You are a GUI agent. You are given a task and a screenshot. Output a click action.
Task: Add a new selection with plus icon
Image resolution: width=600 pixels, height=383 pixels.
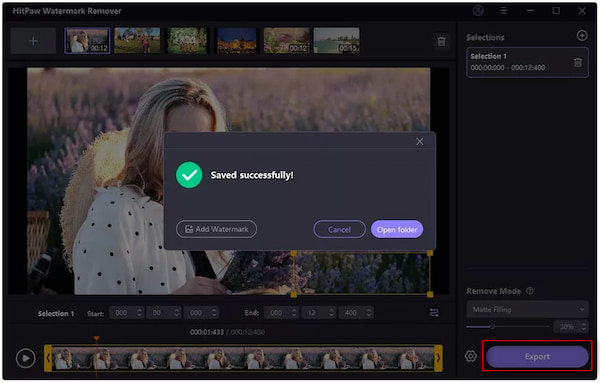coord(582,36)
